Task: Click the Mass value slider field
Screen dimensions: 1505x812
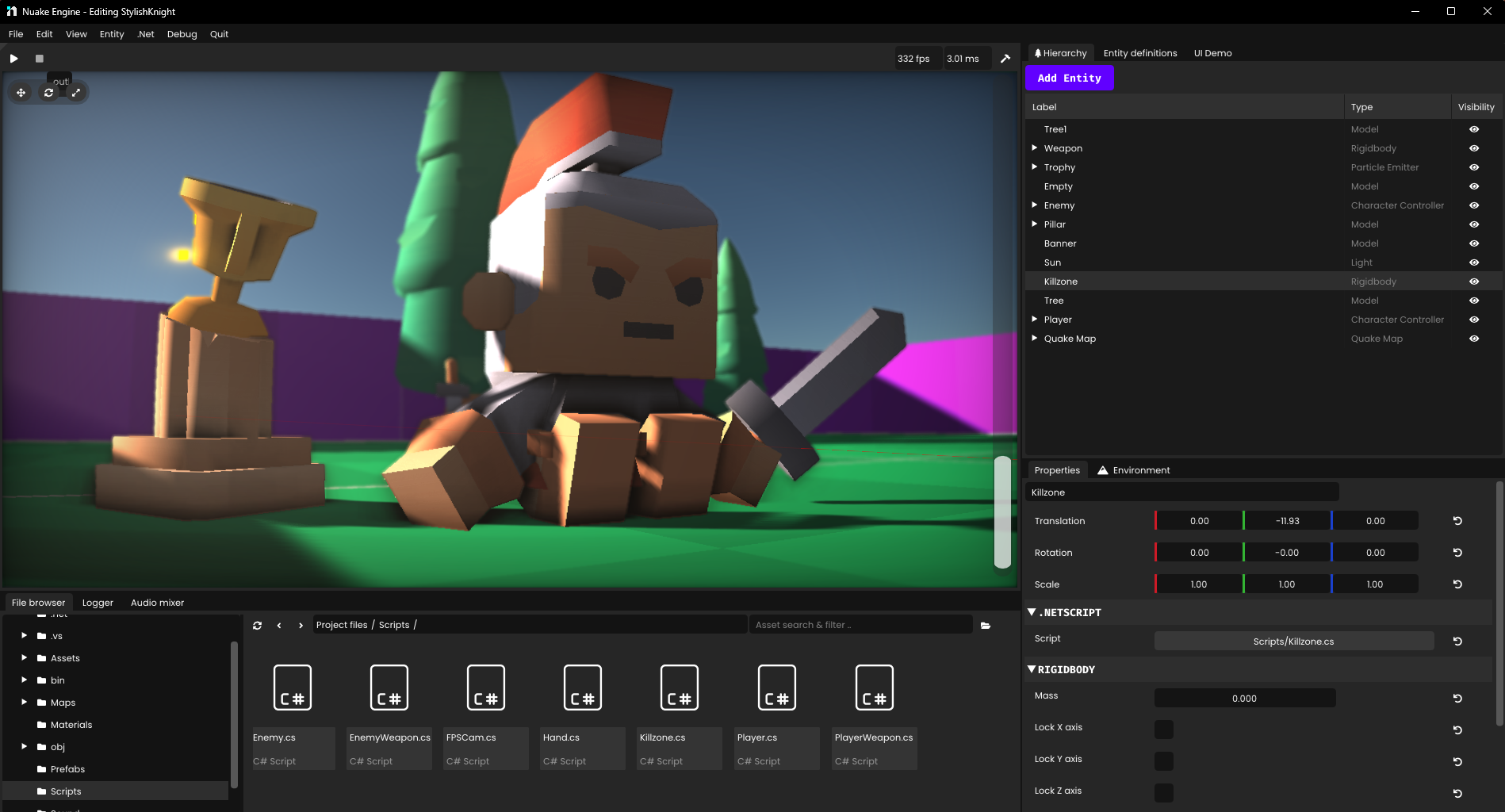Action: coord(1245,699)
